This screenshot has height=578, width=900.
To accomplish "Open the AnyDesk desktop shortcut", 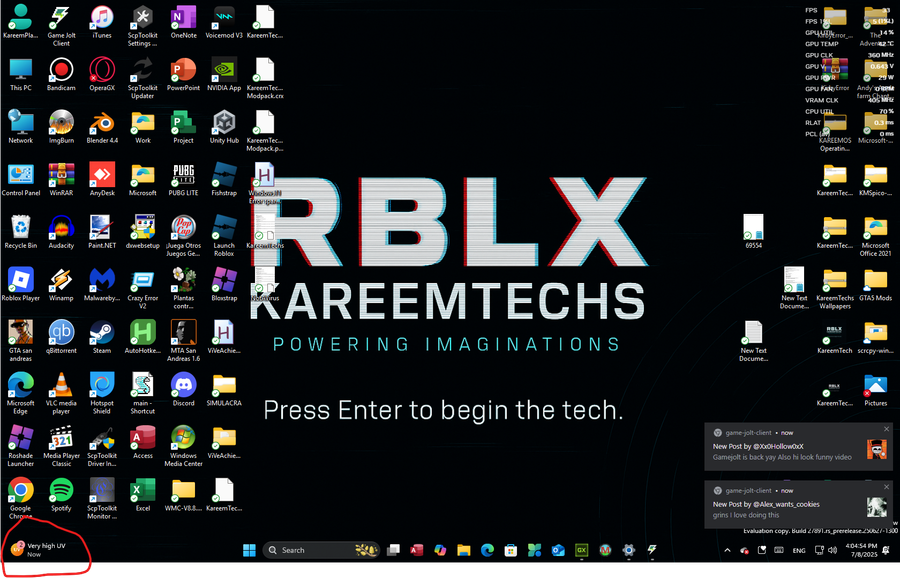I will [x=102, y=180].
